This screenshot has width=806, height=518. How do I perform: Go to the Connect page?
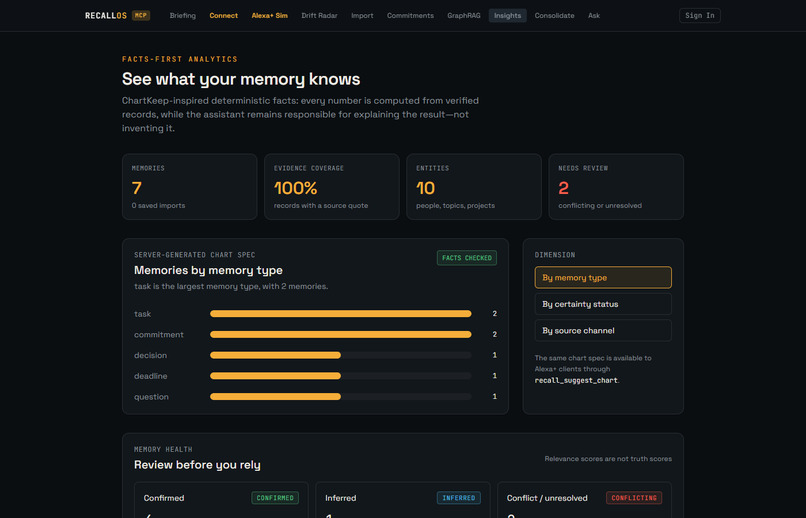[224, 15]
